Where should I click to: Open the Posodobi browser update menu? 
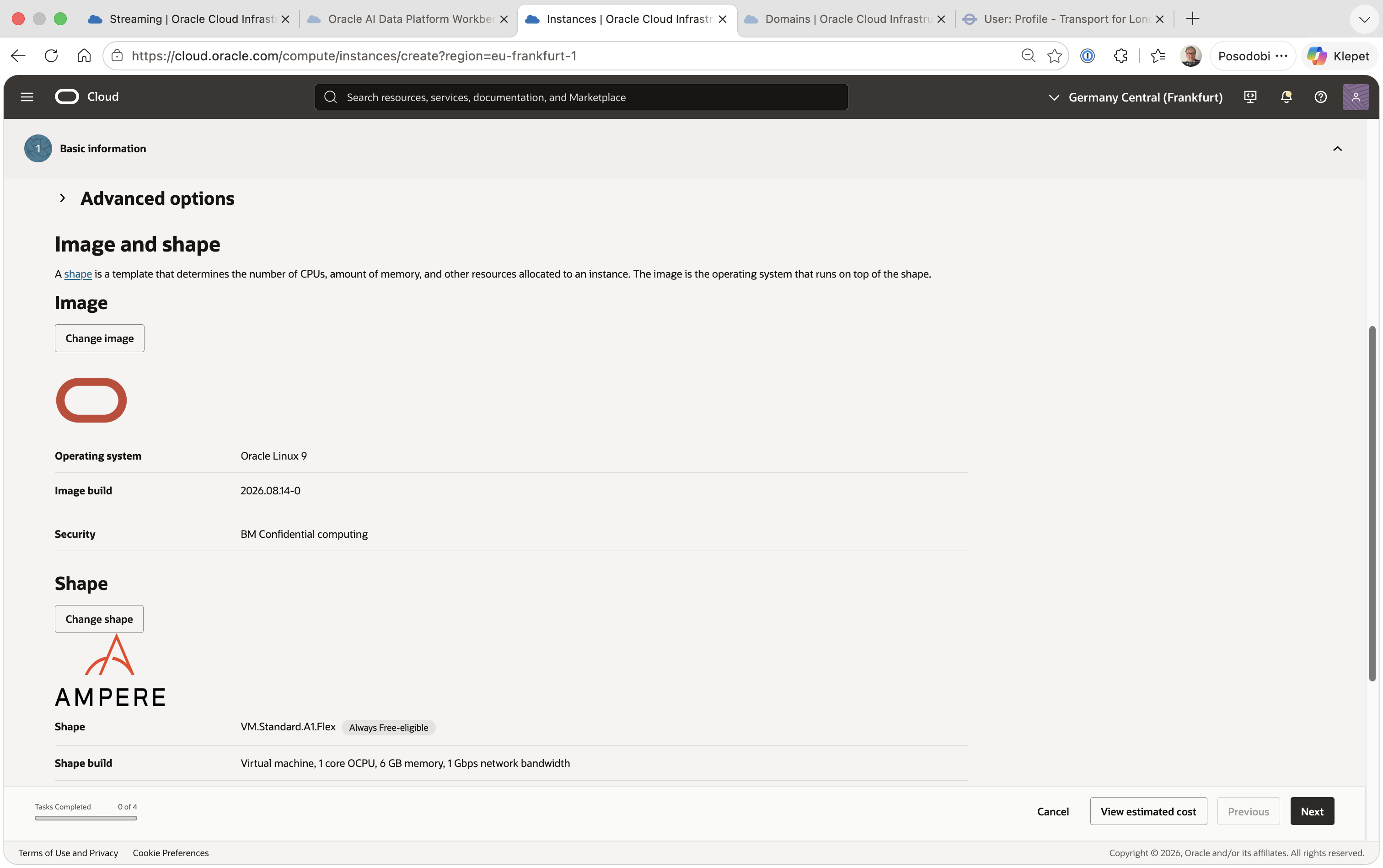tap(1253, 56)
